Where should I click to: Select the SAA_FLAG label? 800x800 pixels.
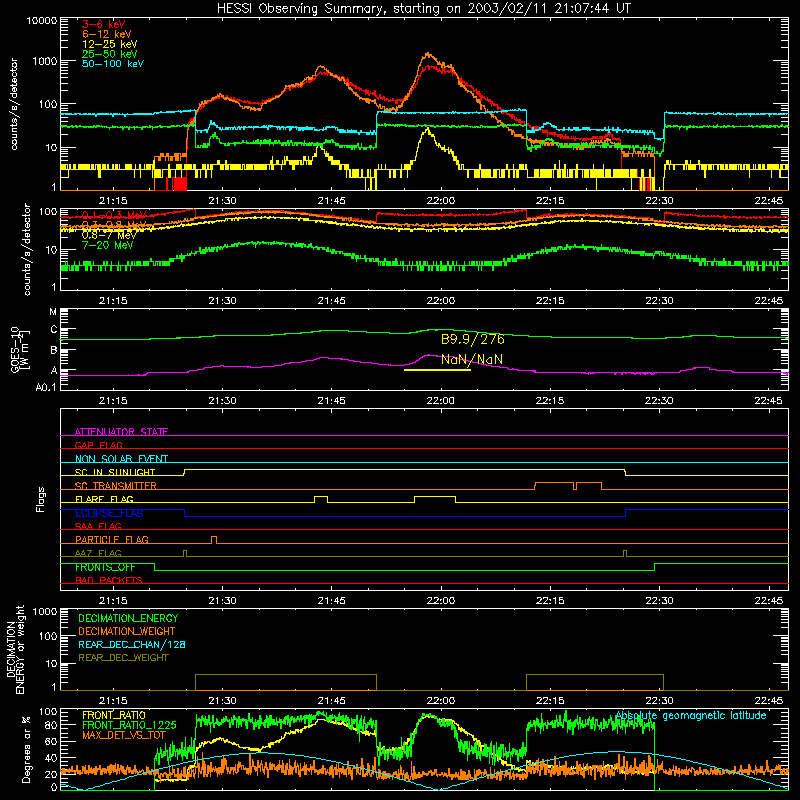(98, 526)
